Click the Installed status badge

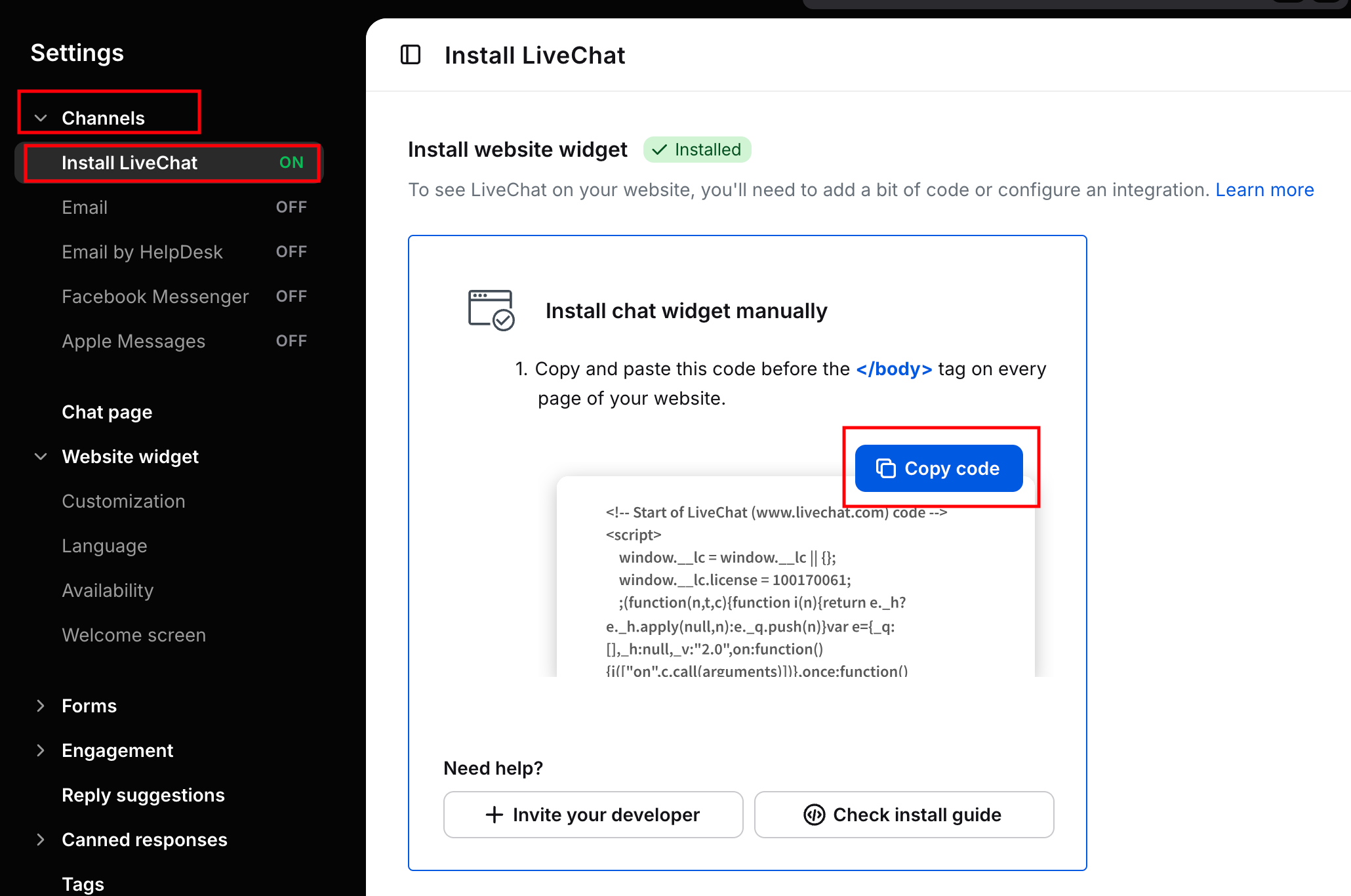(697, 150)
